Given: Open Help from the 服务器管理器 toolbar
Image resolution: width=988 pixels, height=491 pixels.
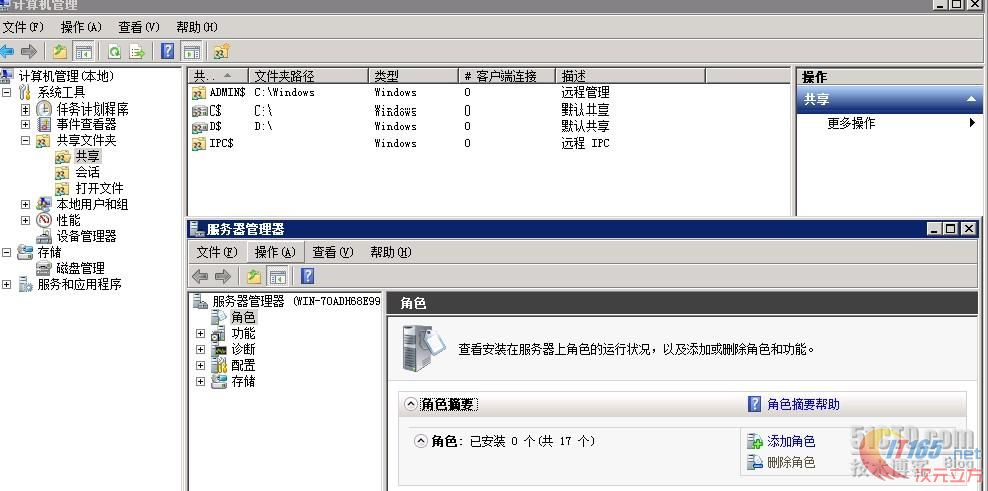Looking at the screenshot, I should click(307, 276).
